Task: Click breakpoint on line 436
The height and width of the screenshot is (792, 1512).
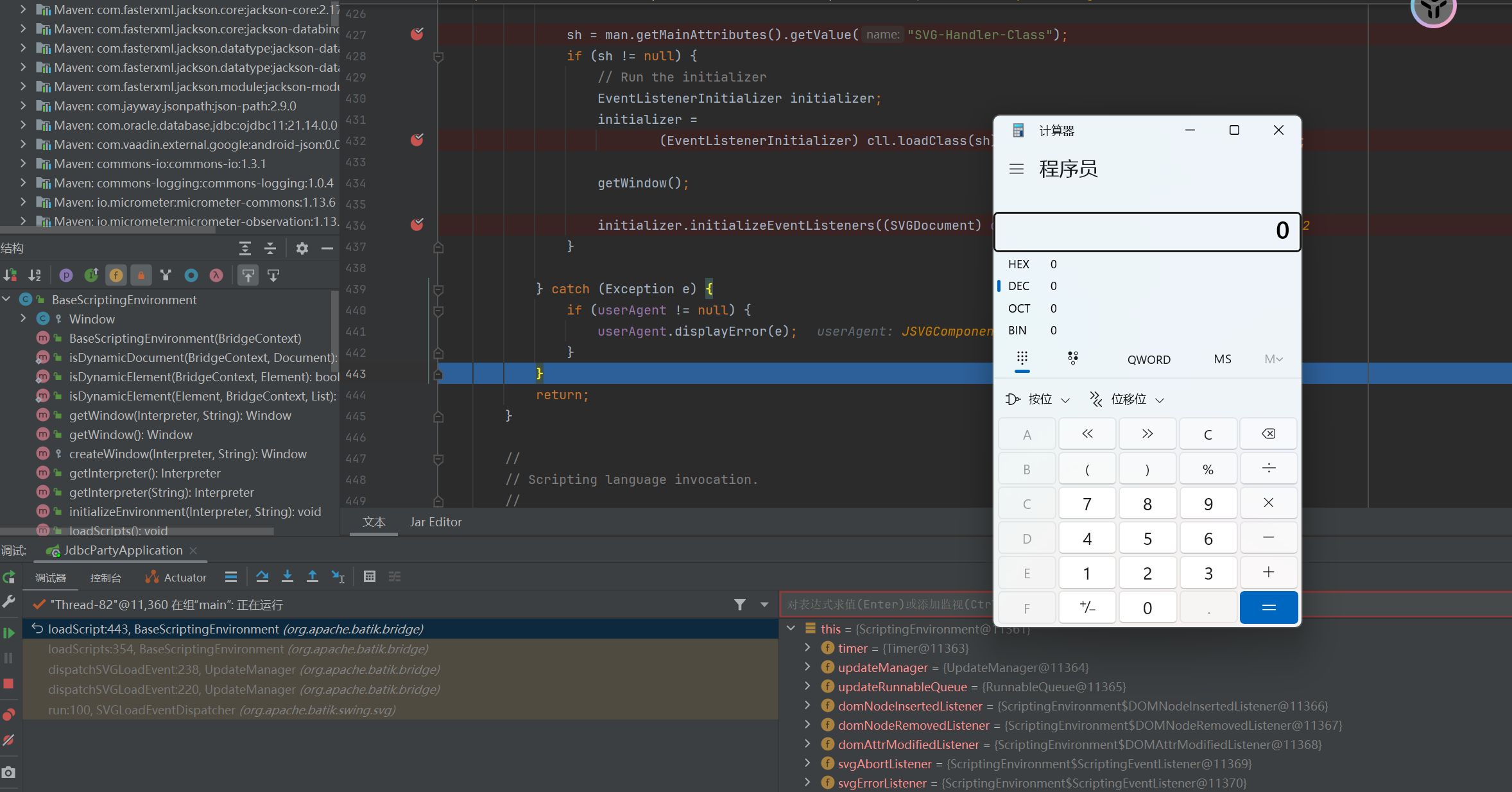Action: coord(417,225)
